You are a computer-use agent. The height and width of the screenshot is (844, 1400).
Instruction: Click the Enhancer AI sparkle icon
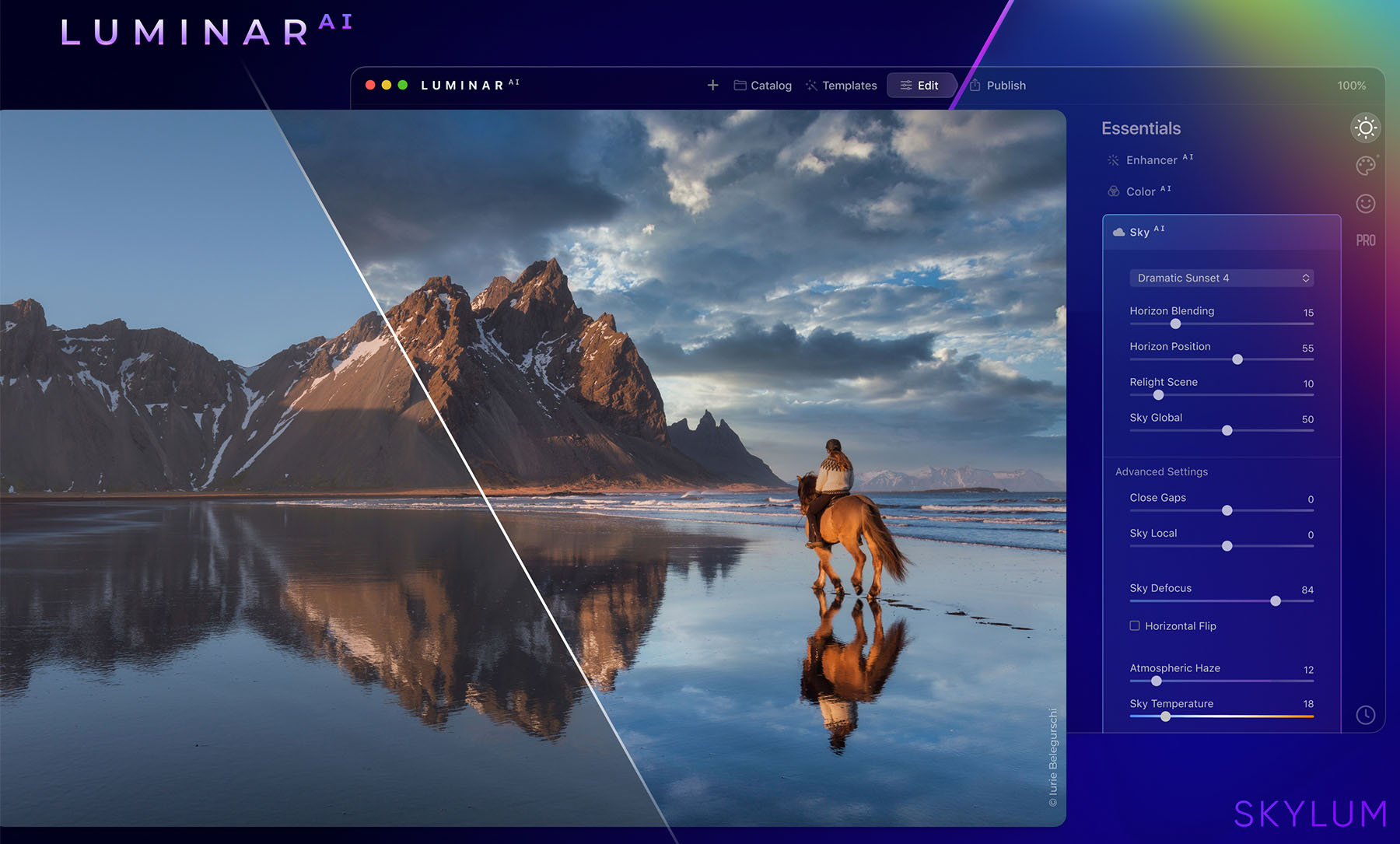[x=1114, y=159]
